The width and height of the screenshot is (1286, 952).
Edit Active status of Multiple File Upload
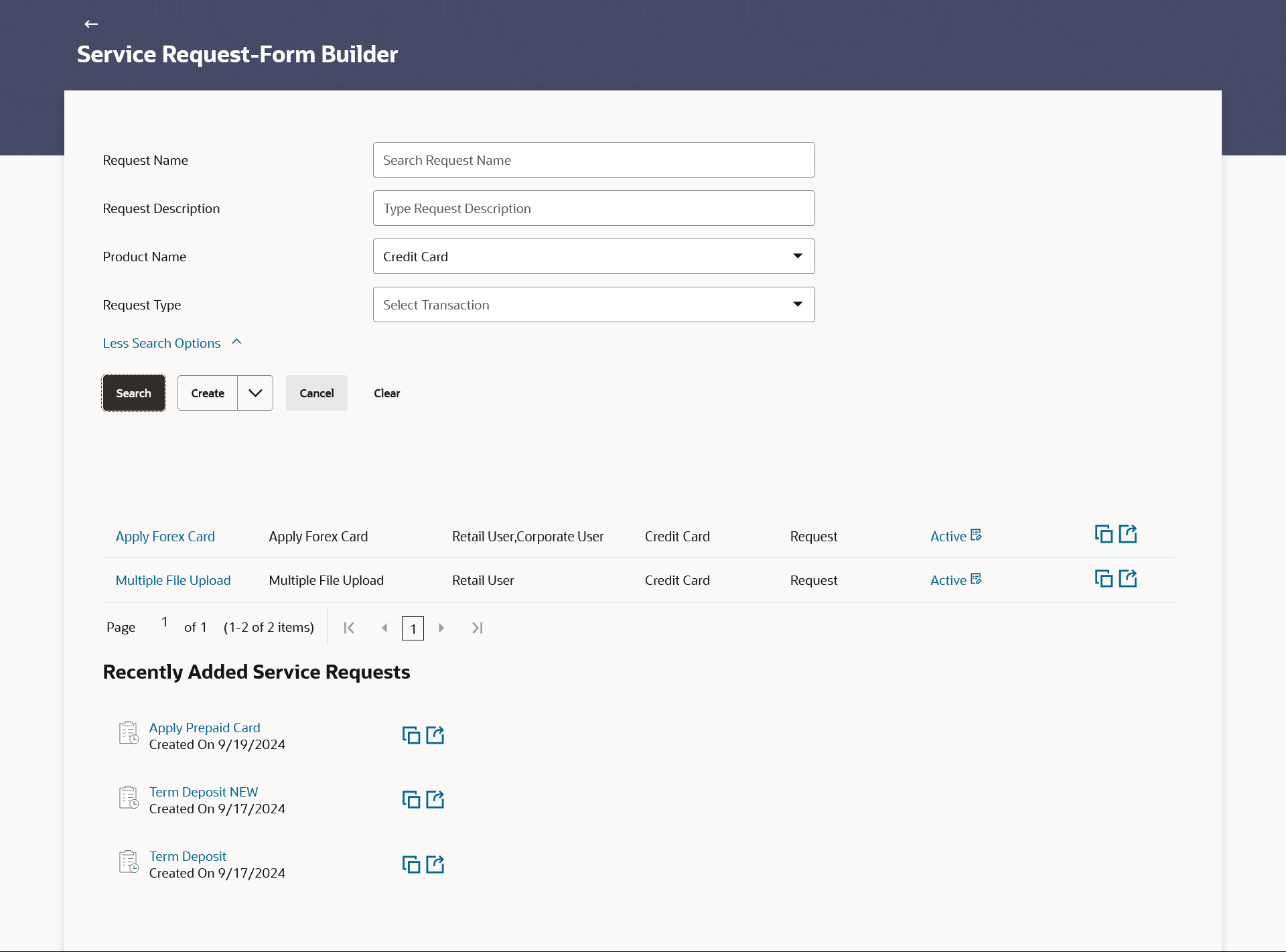(976, 580)
